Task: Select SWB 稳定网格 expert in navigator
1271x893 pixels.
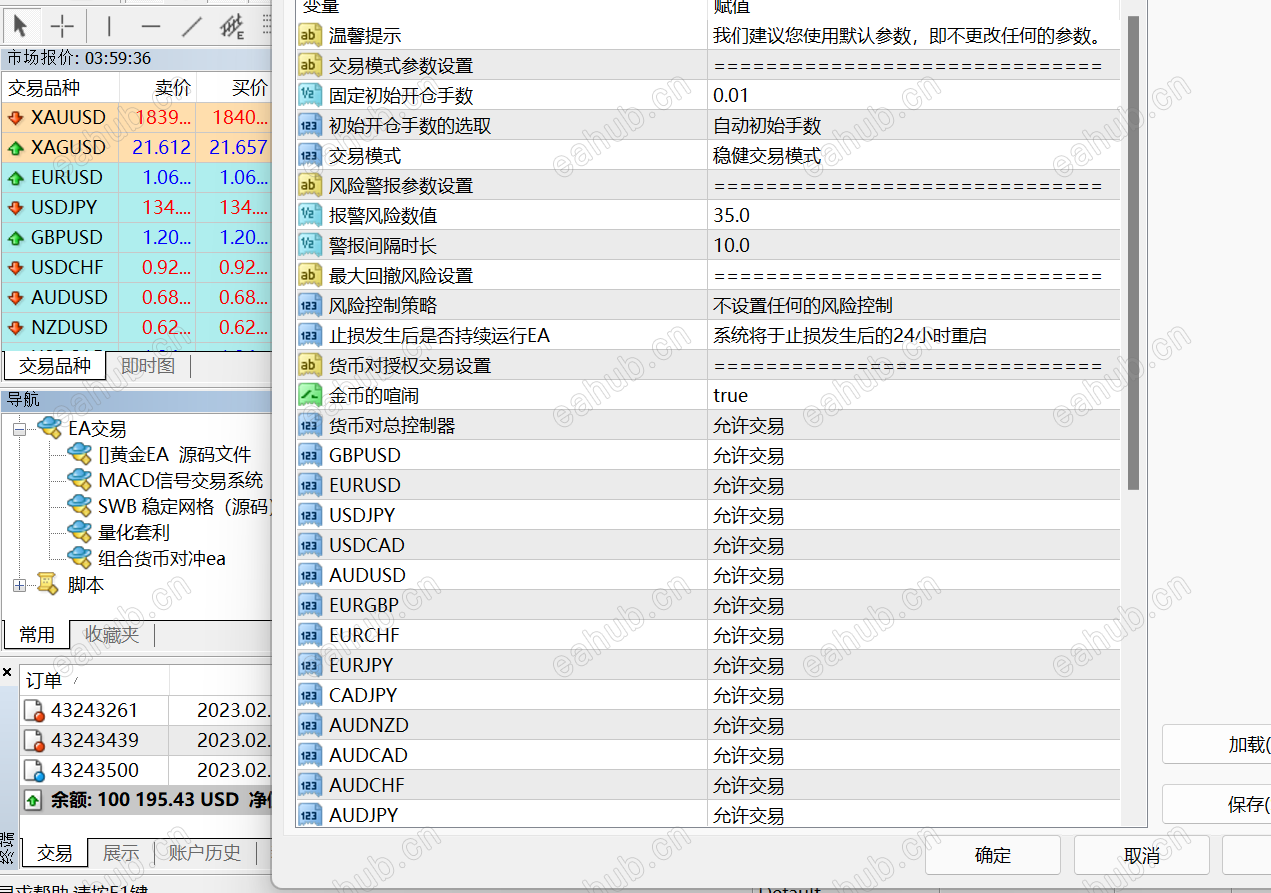Action: coord(185,506)
